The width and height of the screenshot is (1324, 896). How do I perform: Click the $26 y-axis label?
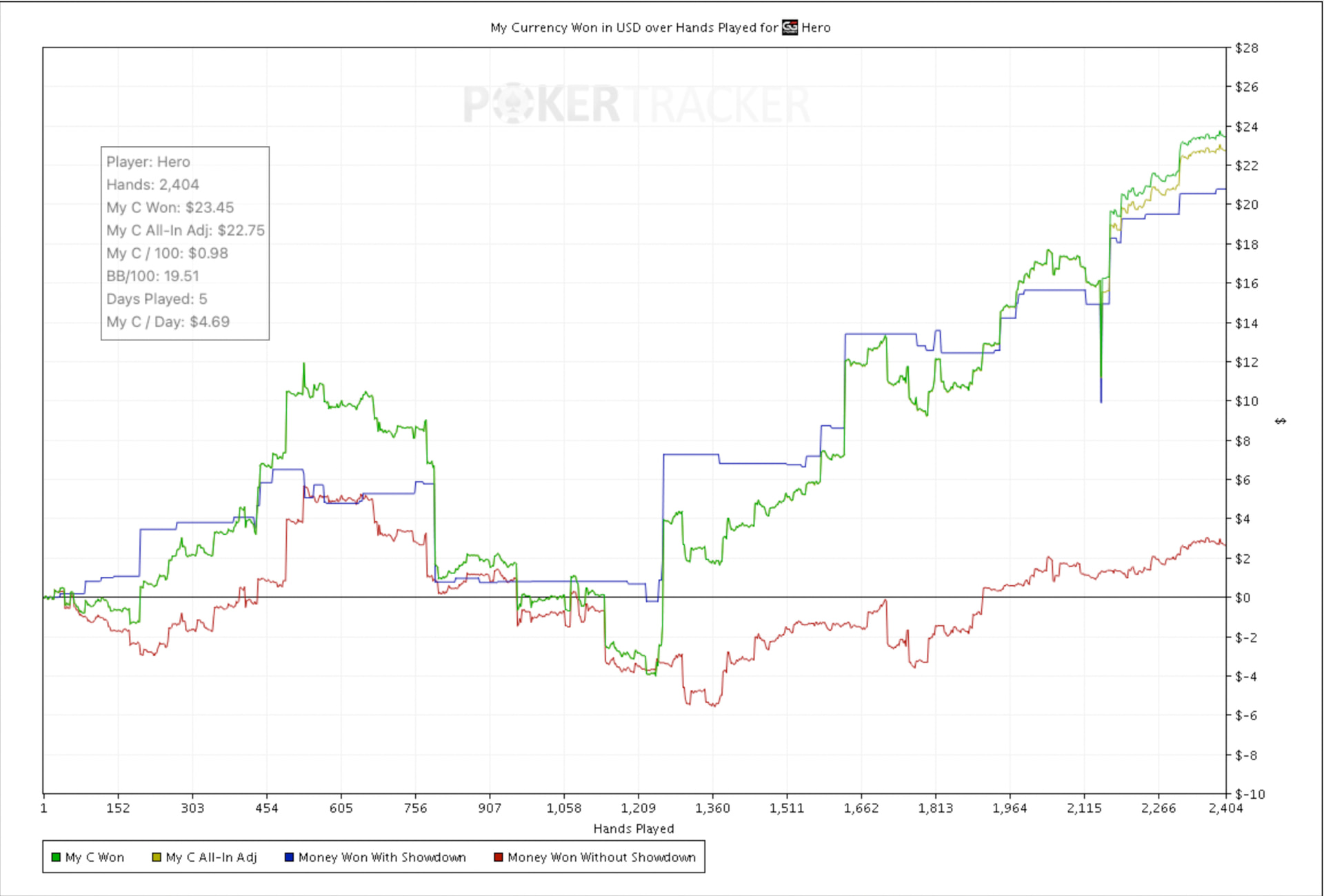click(1247, 87)
